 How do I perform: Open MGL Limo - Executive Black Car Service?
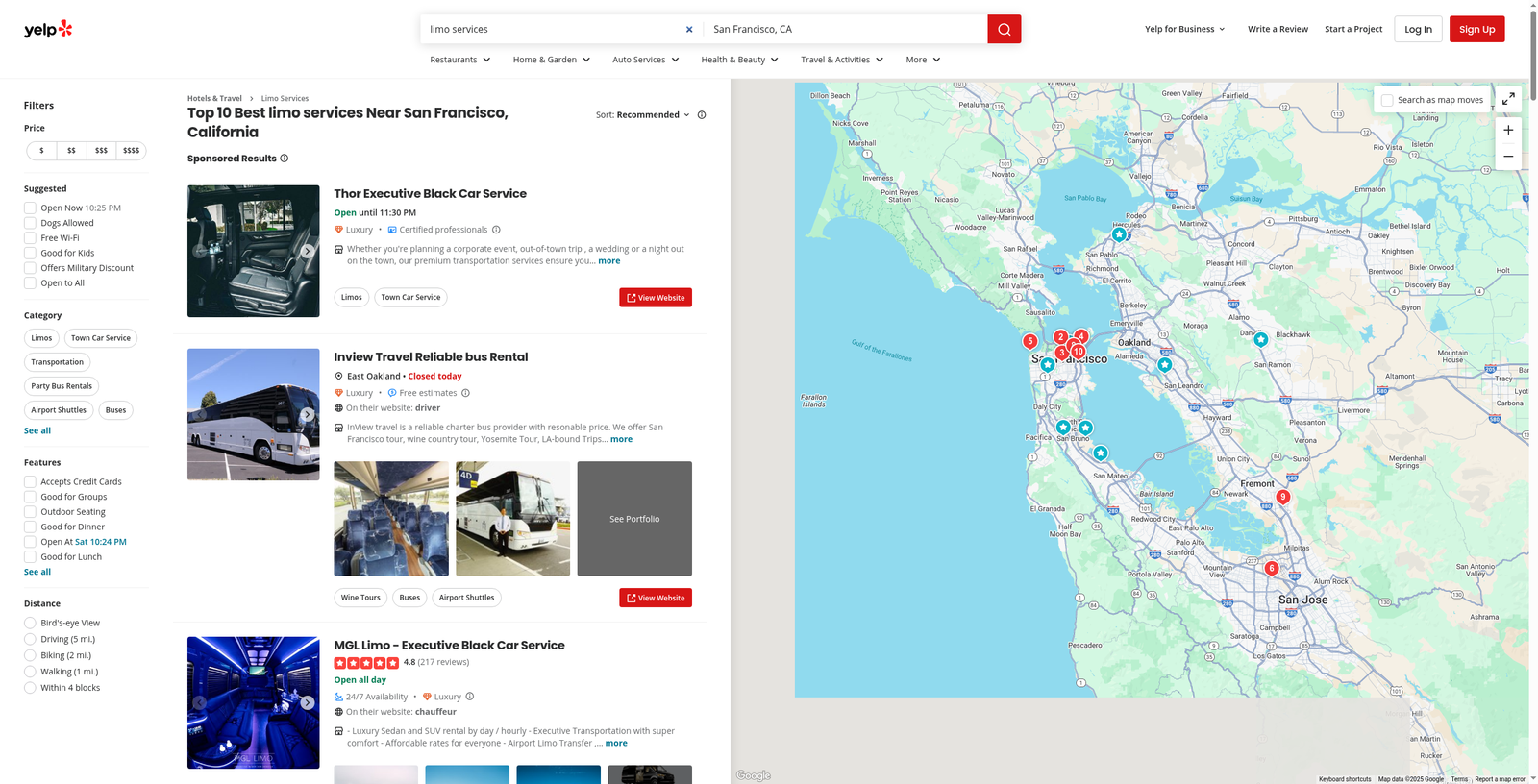point(449,646)
